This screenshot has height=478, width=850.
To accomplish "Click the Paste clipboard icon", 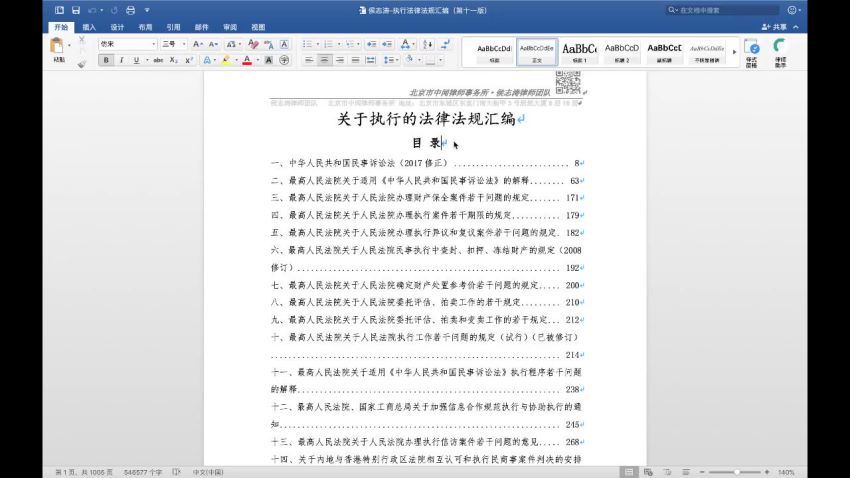I will pos(56,46).
